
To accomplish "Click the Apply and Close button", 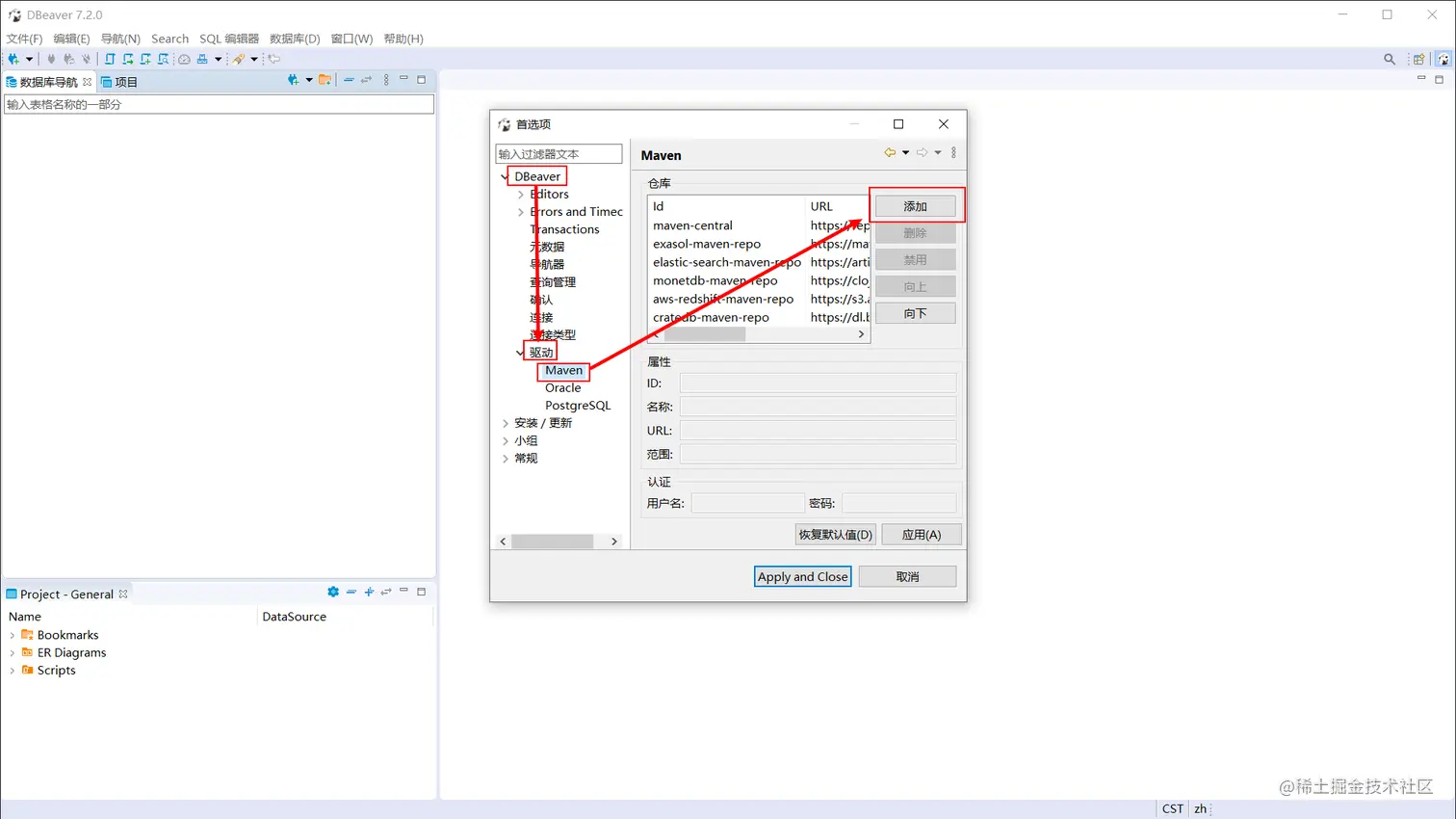I will (x=802, y=576).
